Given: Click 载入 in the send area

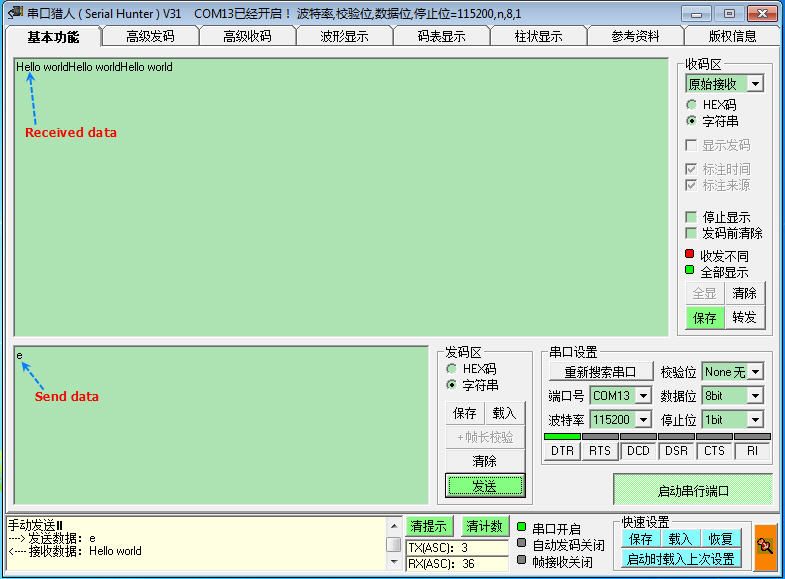Looking at the screenshot, I should click(x=504, y=413).
